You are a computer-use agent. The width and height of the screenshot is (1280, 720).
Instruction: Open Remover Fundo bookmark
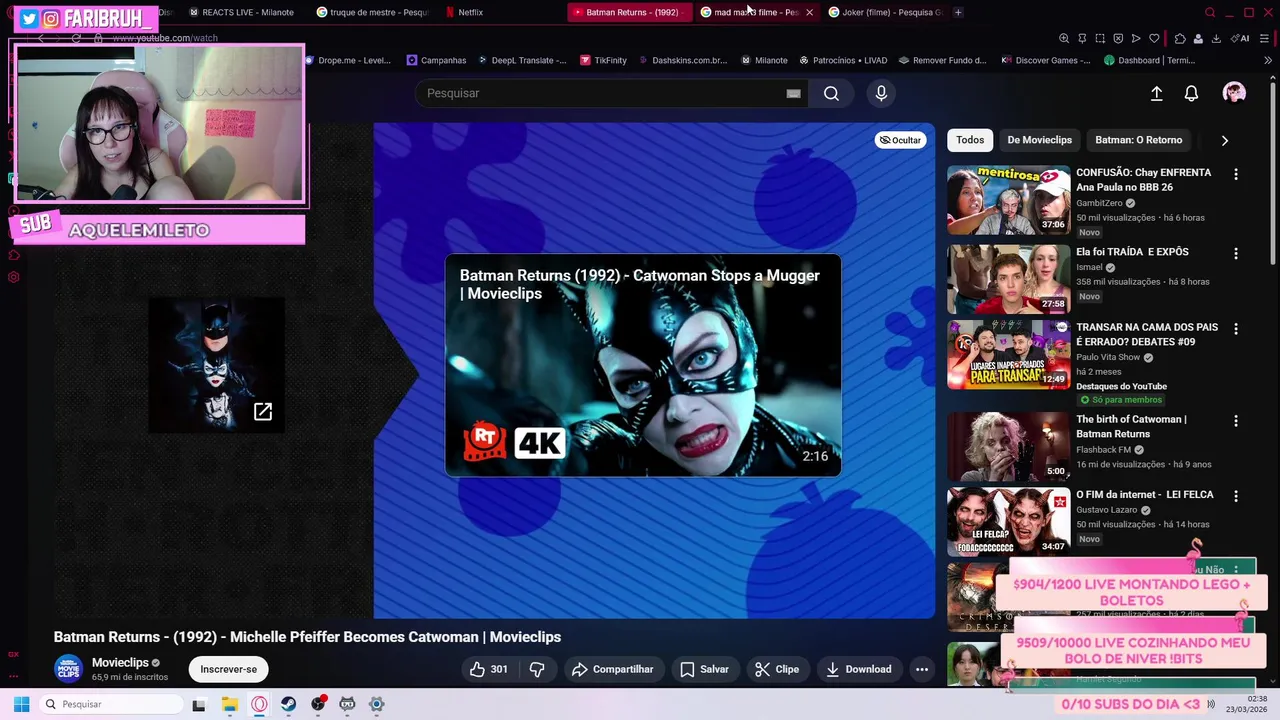pyautogui.click(x=942, y=60)
